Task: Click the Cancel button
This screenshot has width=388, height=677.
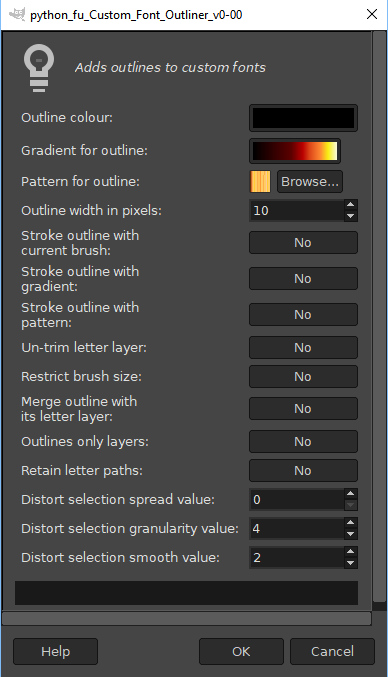Action: (332, 652)
